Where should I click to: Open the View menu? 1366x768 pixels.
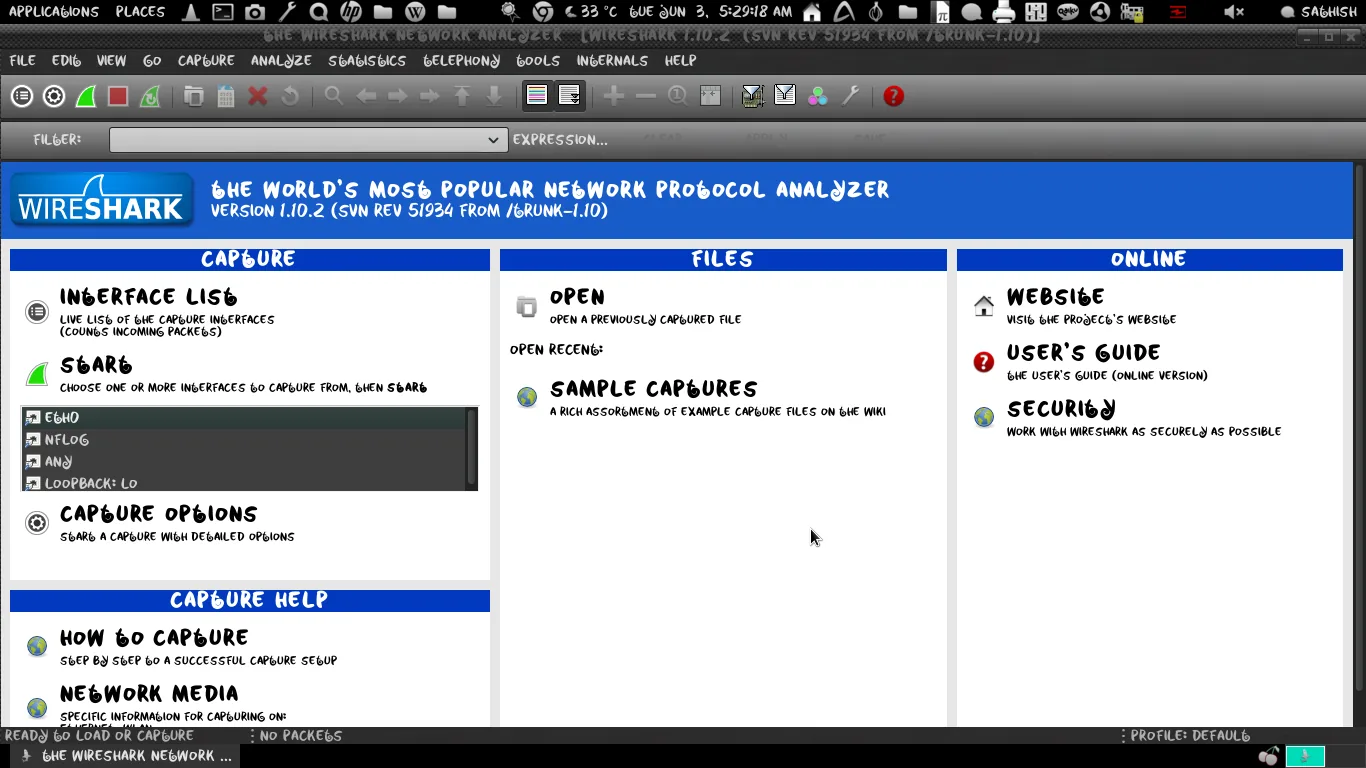click(112, 61)
